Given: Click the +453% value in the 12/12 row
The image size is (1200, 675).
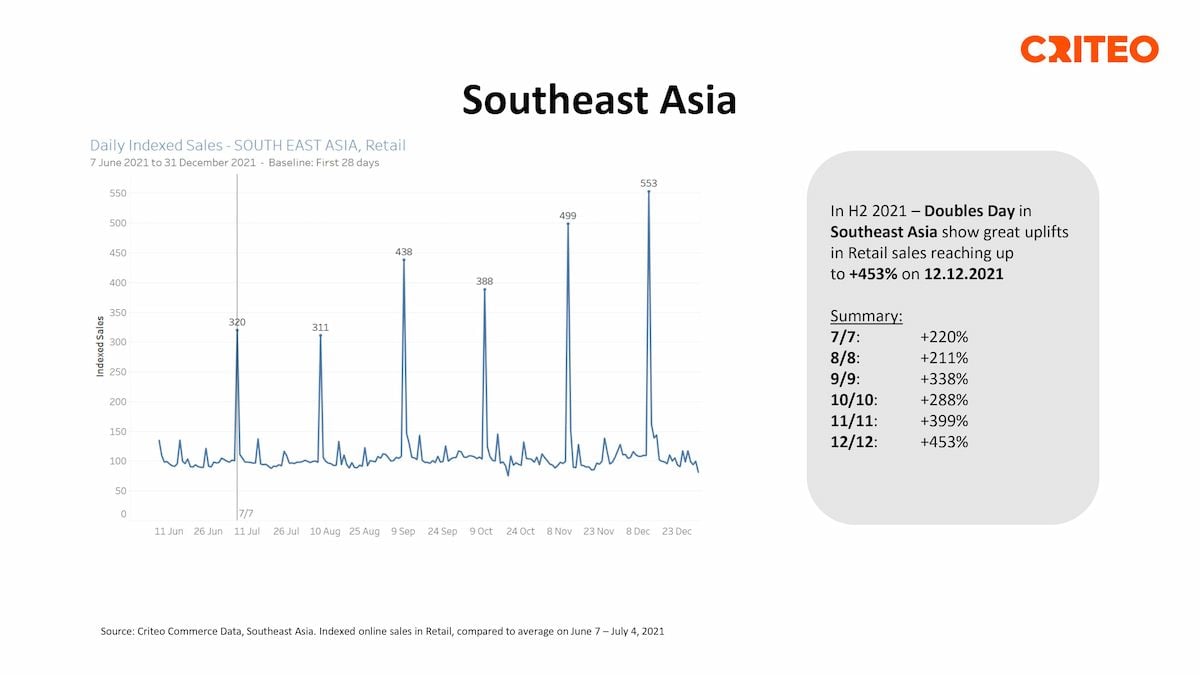Looking at the screenshot, I should [x=944, y=442].
